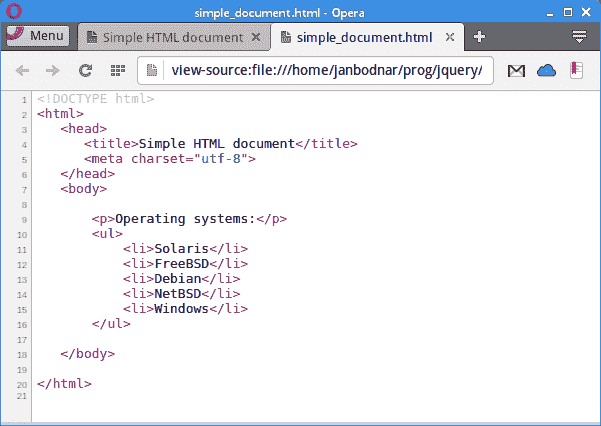Minimize the Opera window
The image size is (601, 426).
click(x=550, y=14)
